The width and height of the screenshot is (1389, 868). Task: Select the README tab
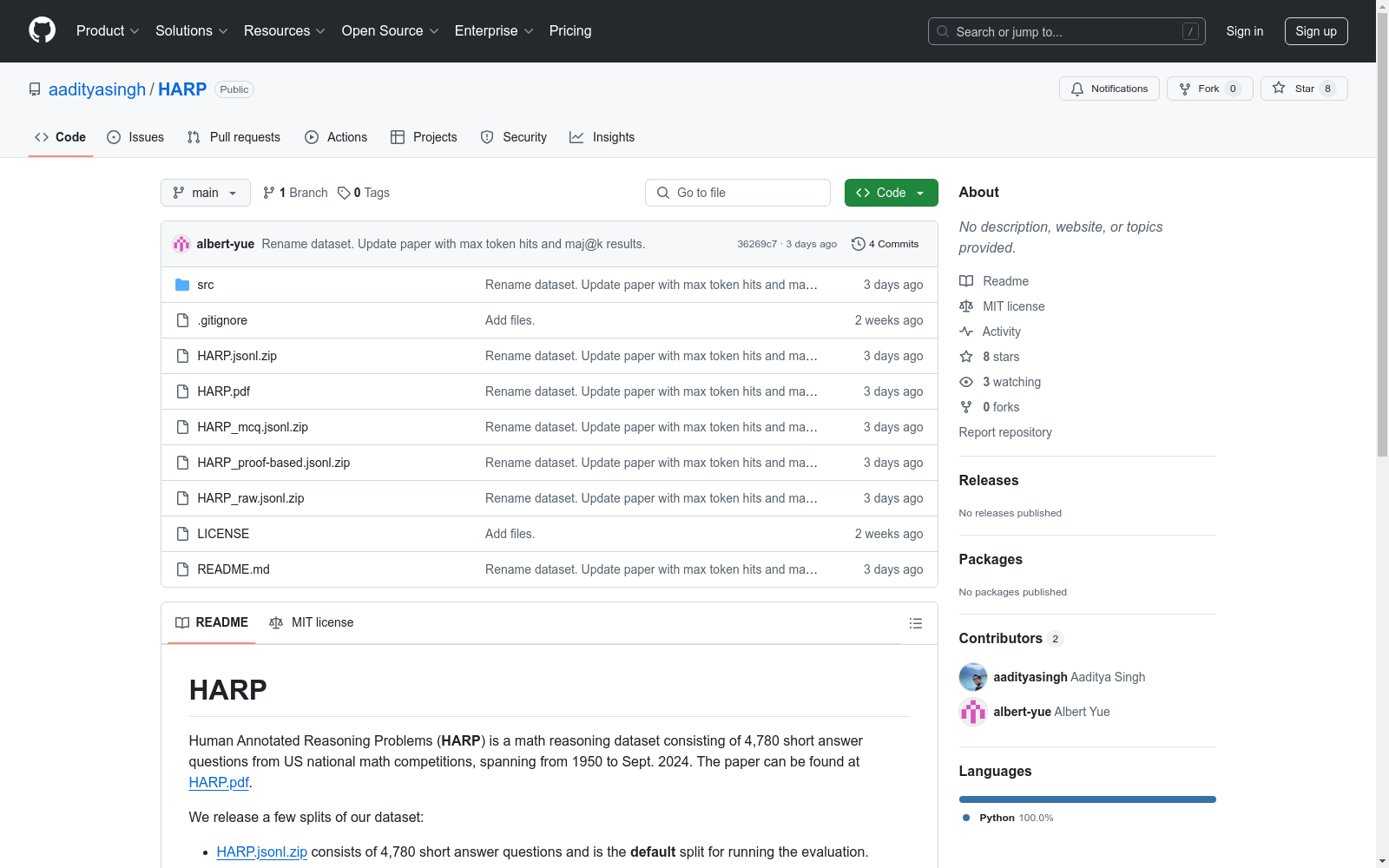click(x=212, y=622)
